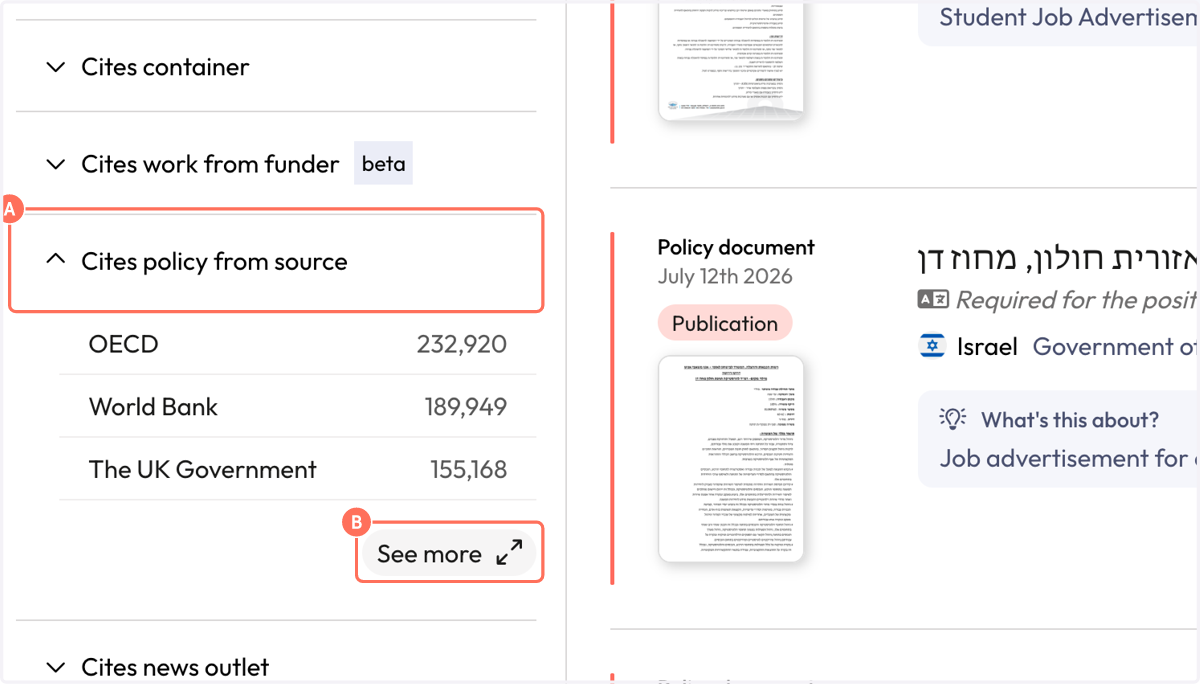Click the Israel country link

pyautogui.click(x=987, y=347)
